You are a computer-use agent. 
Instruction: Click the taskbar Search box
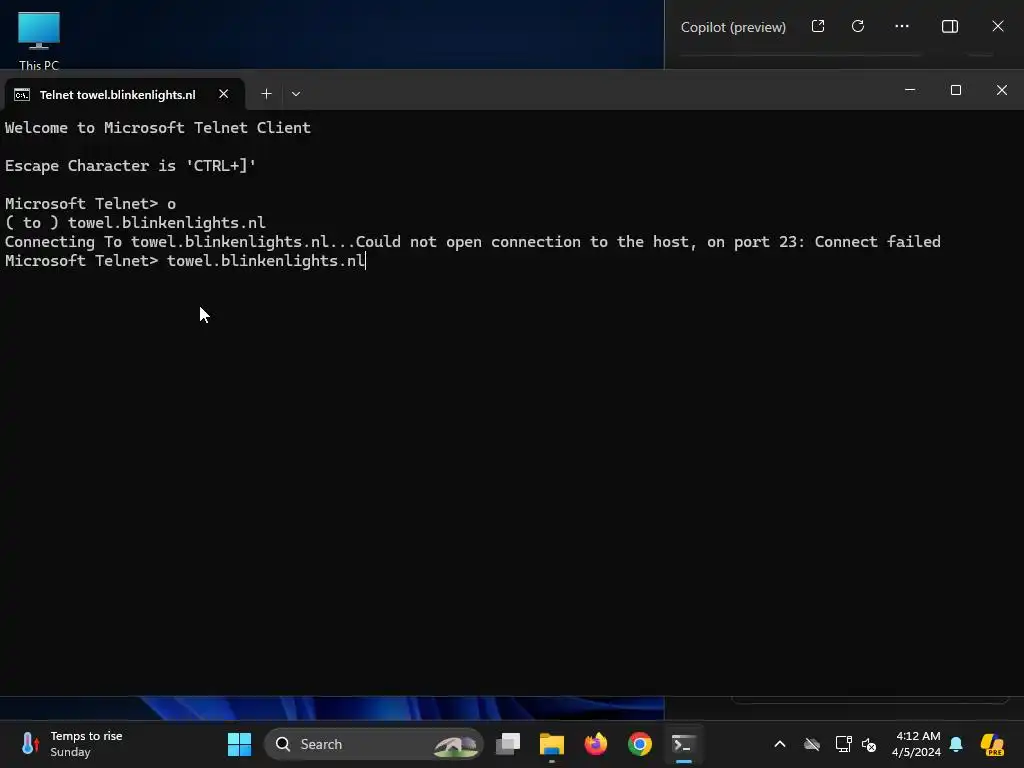coord(373,744)
